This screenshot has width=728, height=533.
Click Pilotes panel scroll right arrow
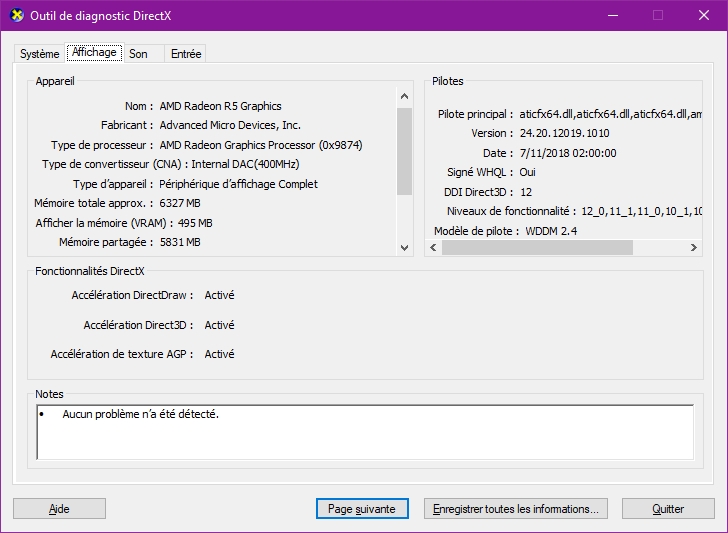(x=694, y=247)
